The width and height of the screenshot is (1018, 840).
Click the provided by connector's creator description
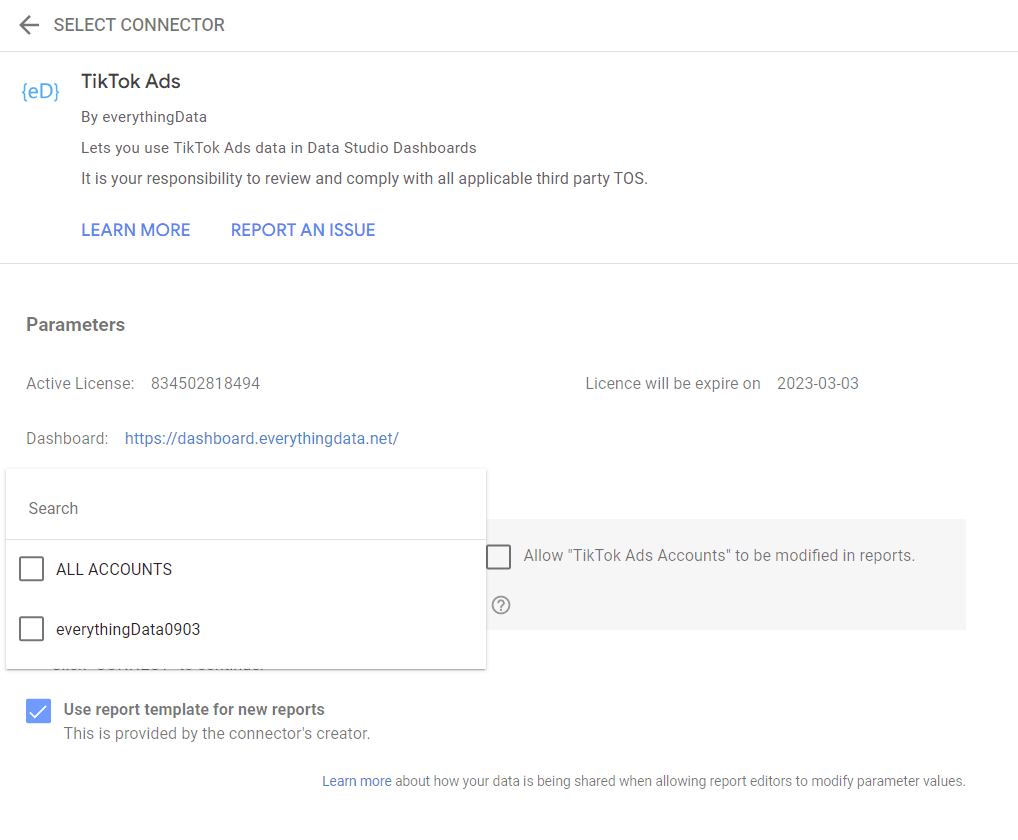(x=217, y=733)
